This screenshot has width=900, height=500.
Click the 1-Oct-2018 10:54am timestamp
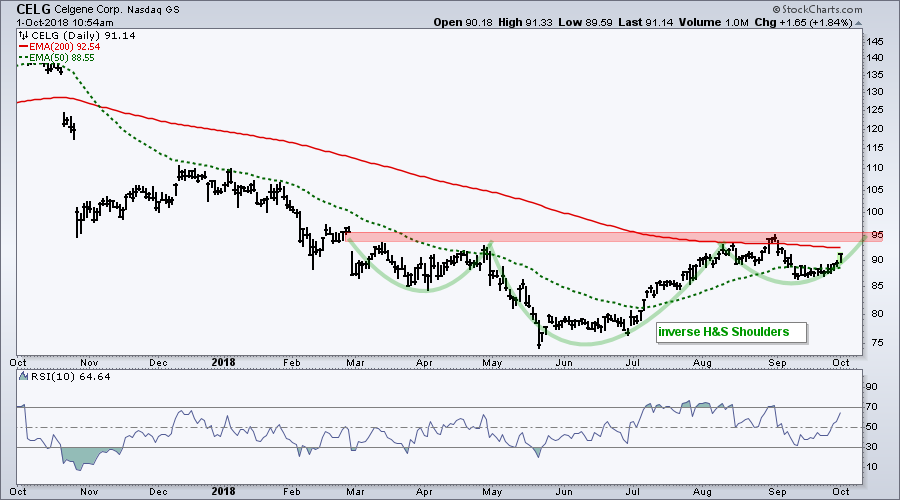pos(65,23)
